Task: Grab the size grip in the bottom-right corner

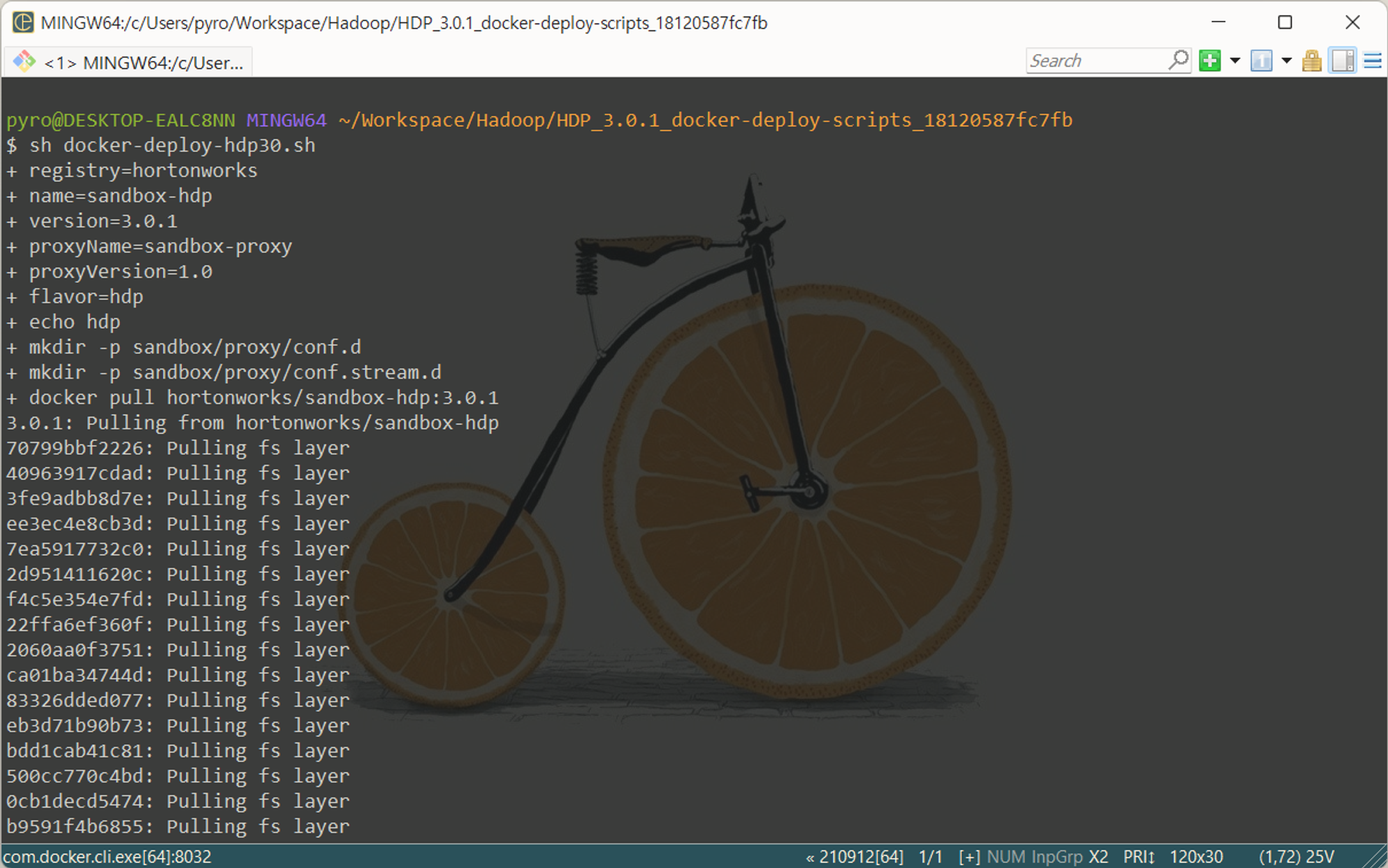Action: pyautogui.click(x=1374, y=857)
